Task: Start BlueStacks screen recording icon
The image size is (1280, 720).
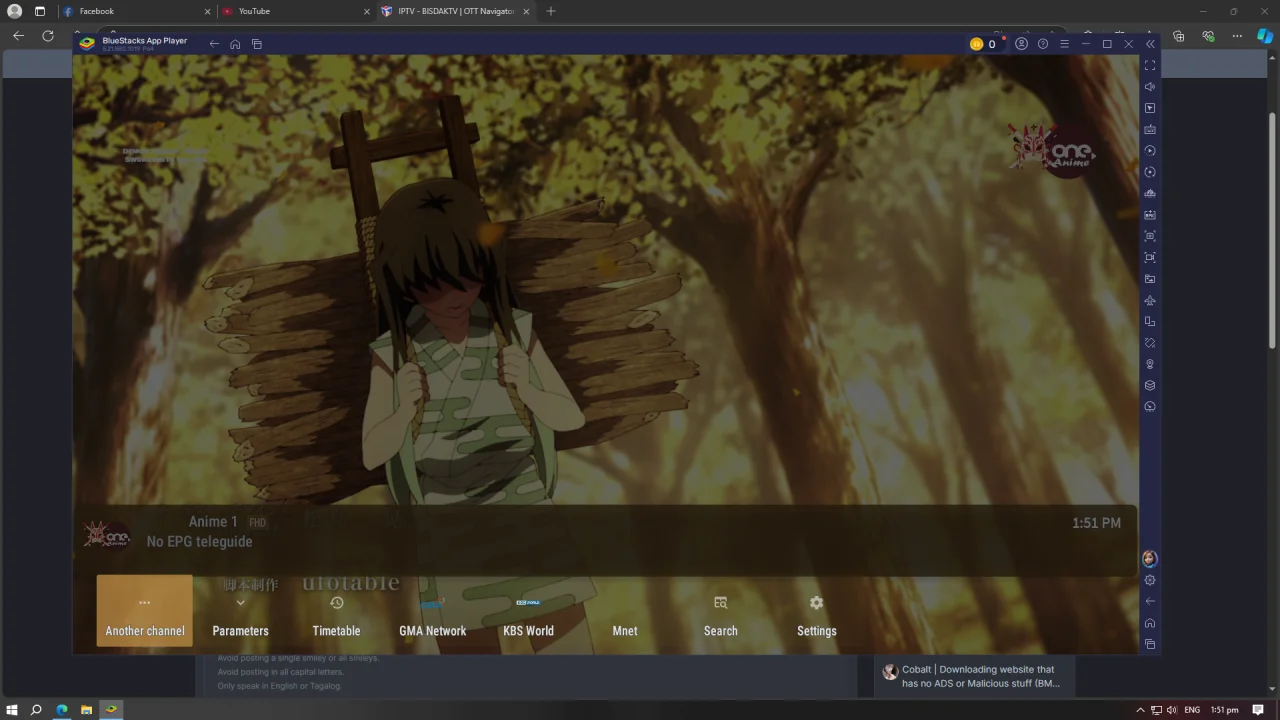Action: (x=1150, y=258)
